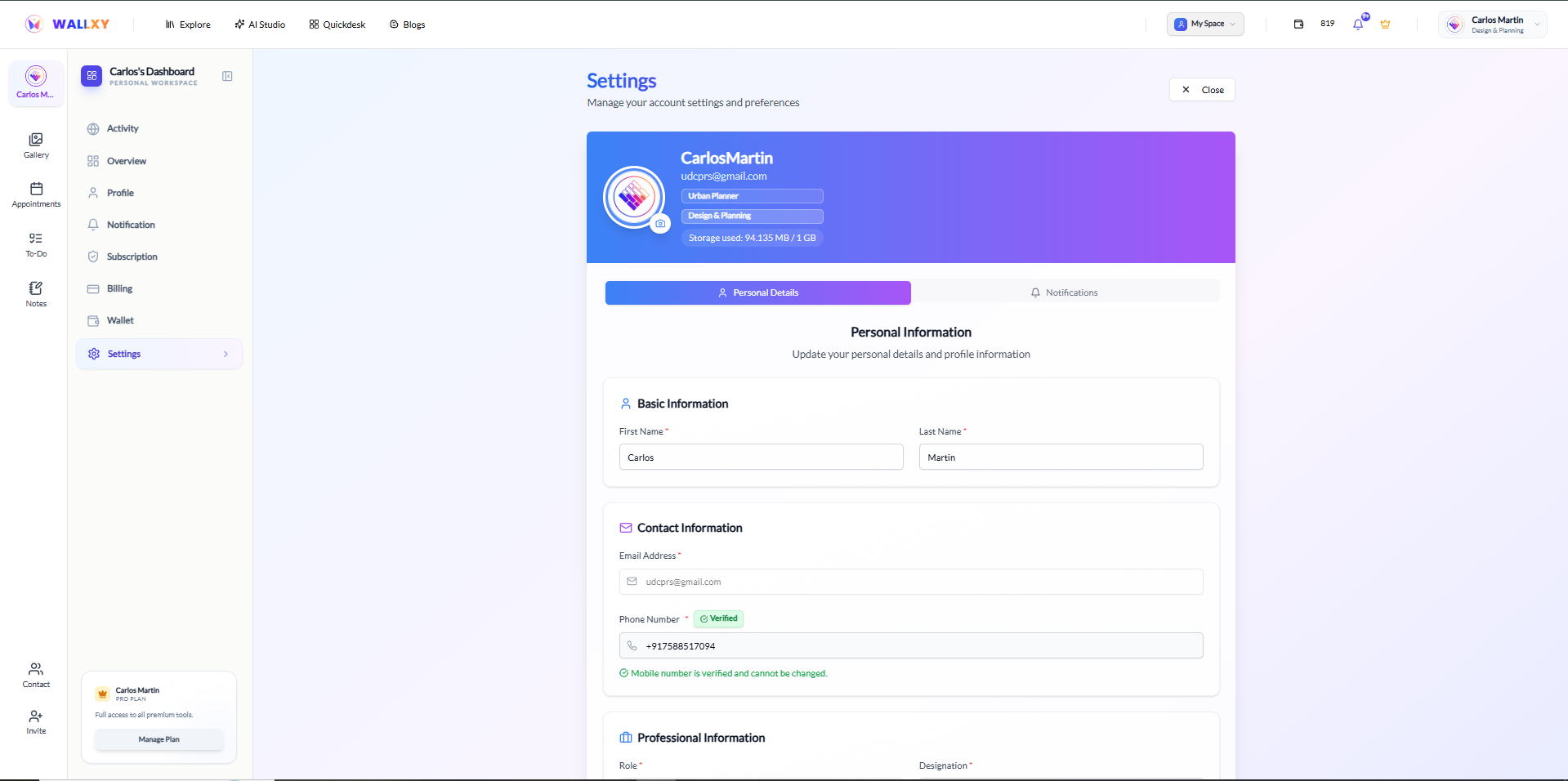
Task: Click the First Name input field
Action: [761, 457]
